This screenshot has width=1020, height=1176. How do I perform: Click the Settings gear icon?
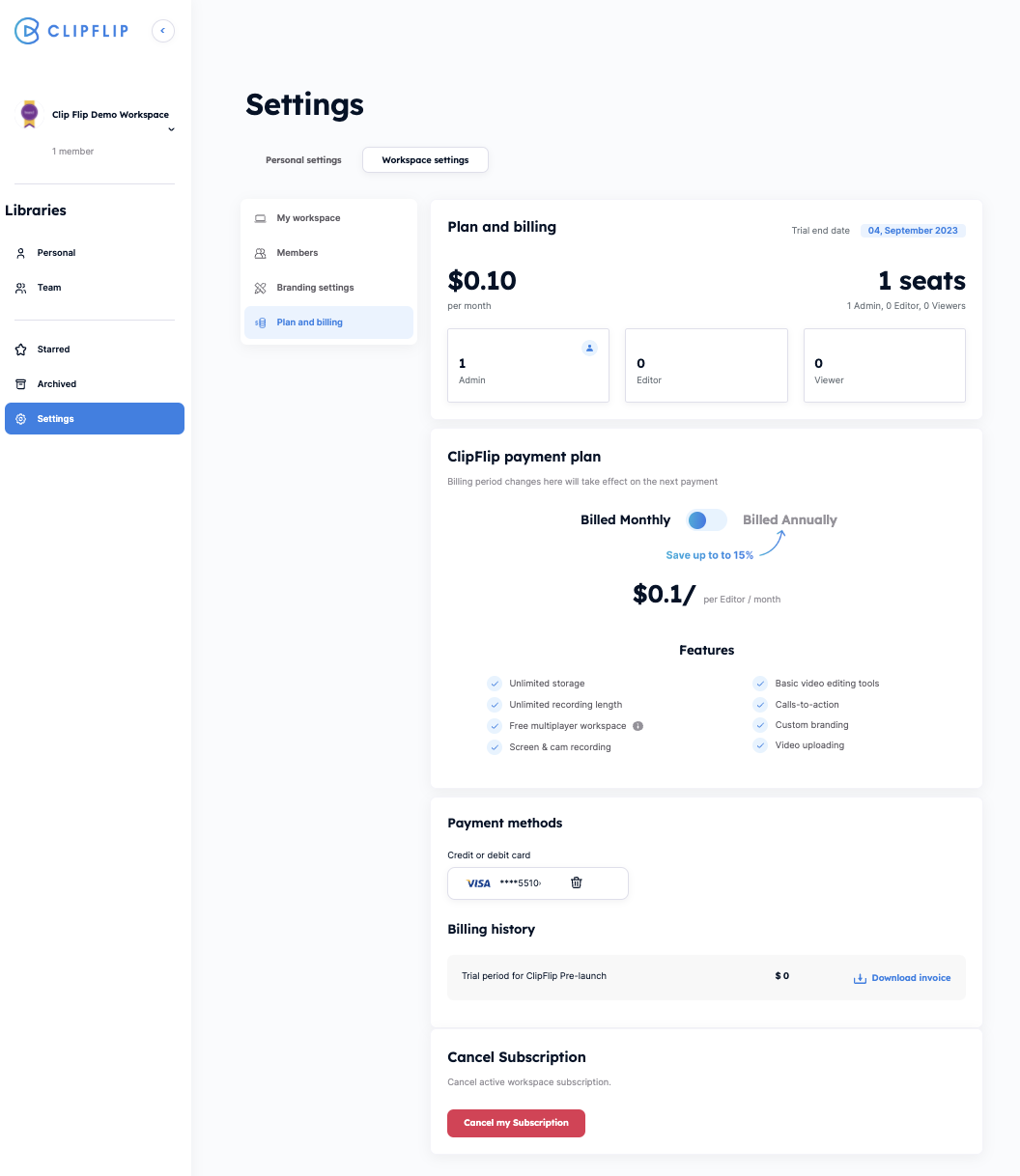tap(21, 419)
